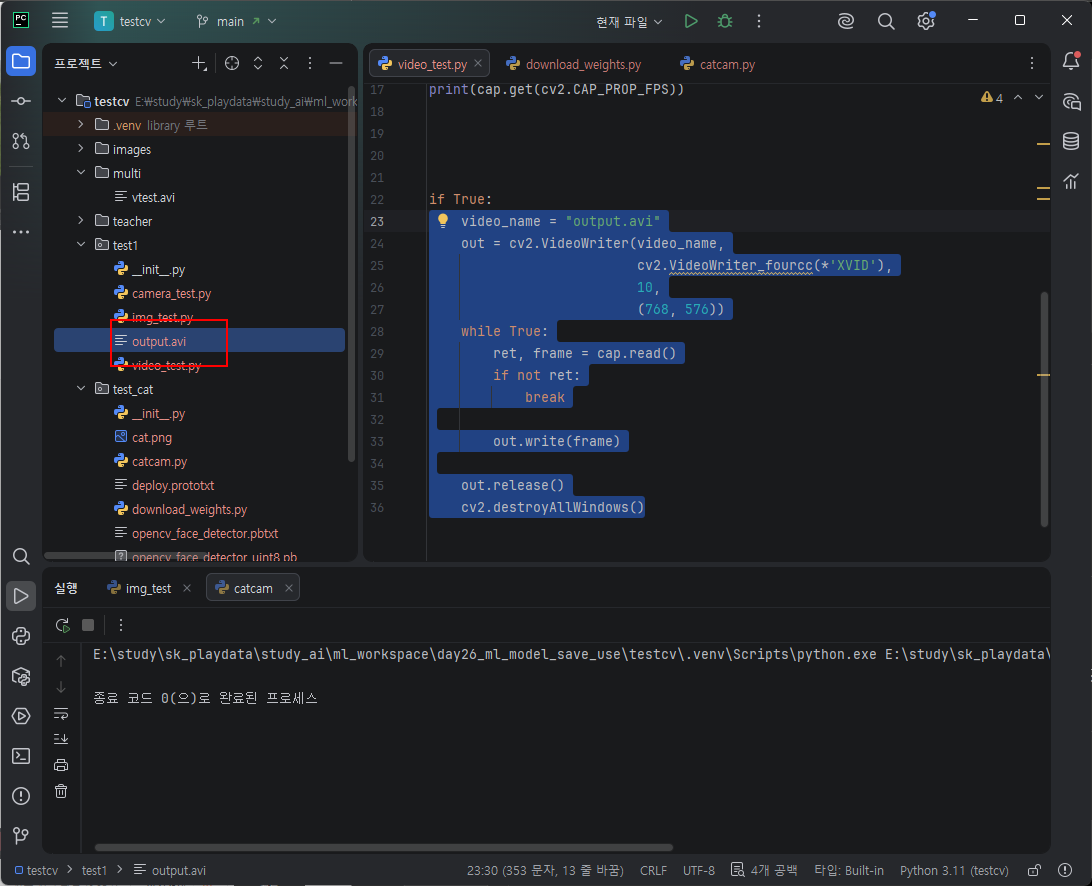Image resolution: width=1092 pixels, height=886 pixels.
Task: Open the main hamburger menu
Action: tap(60, 20)
